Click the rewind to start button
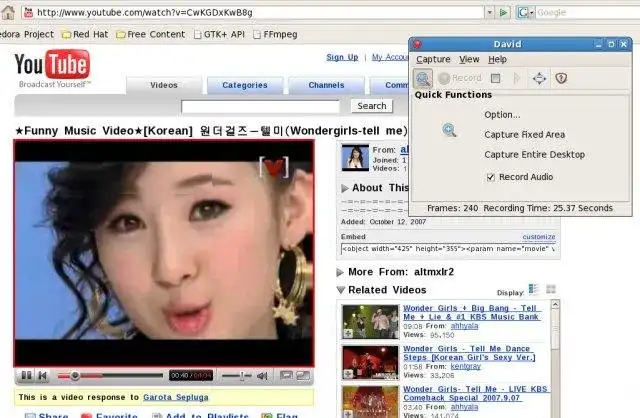Viewport: 640px width, 418px height. pos(42,376)
